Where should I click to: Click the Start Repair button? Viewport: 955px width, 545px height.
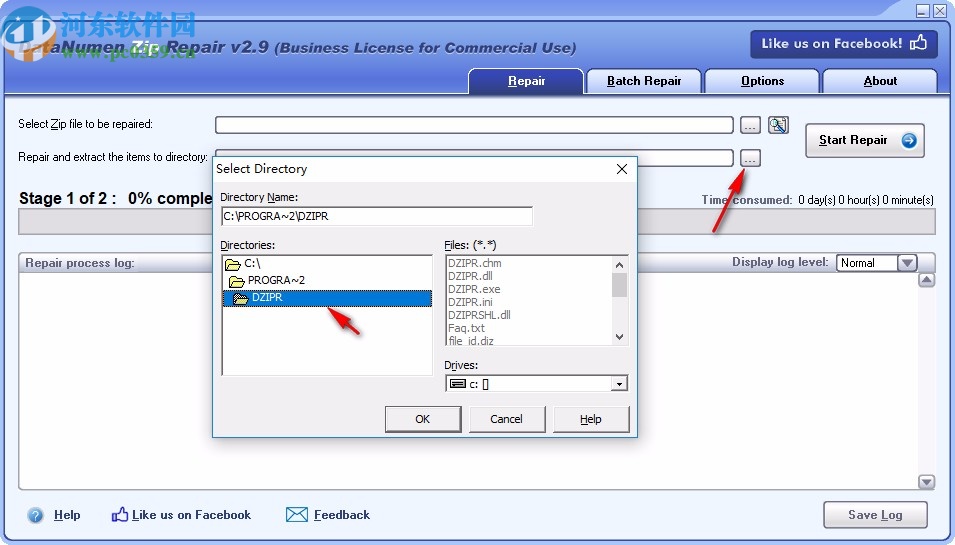click(x=865, y=140)
